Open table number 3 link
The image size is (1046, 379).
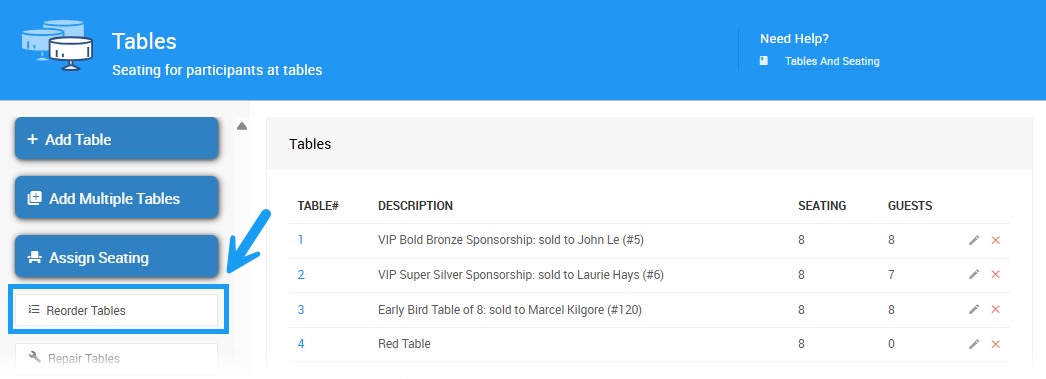pyautogui.click(x=301, y=310)
